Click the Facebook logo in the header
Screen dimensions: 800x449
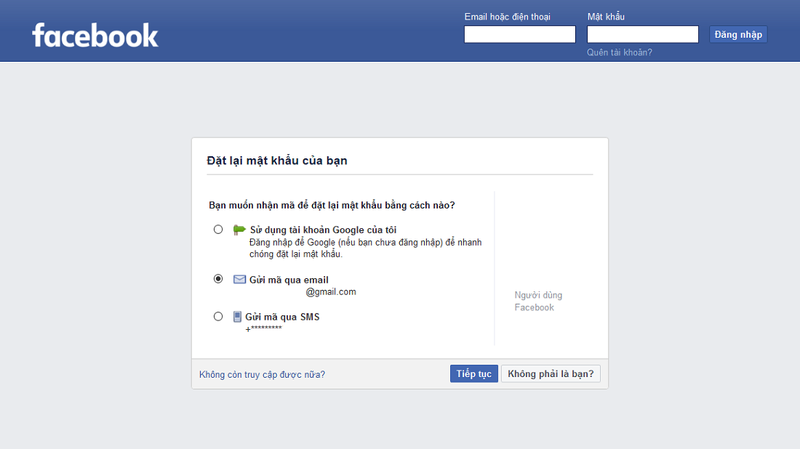[95, 35]
